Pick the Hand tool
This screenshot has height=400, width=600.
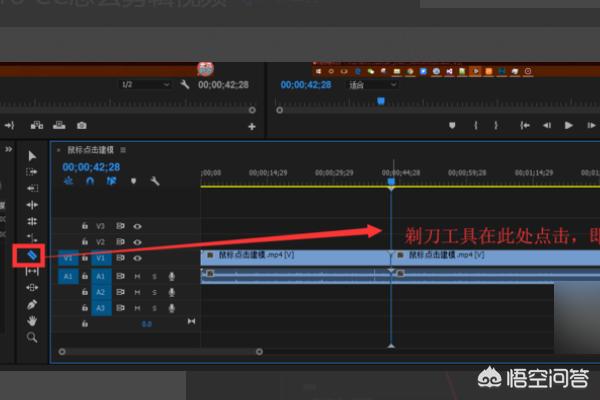32,321
